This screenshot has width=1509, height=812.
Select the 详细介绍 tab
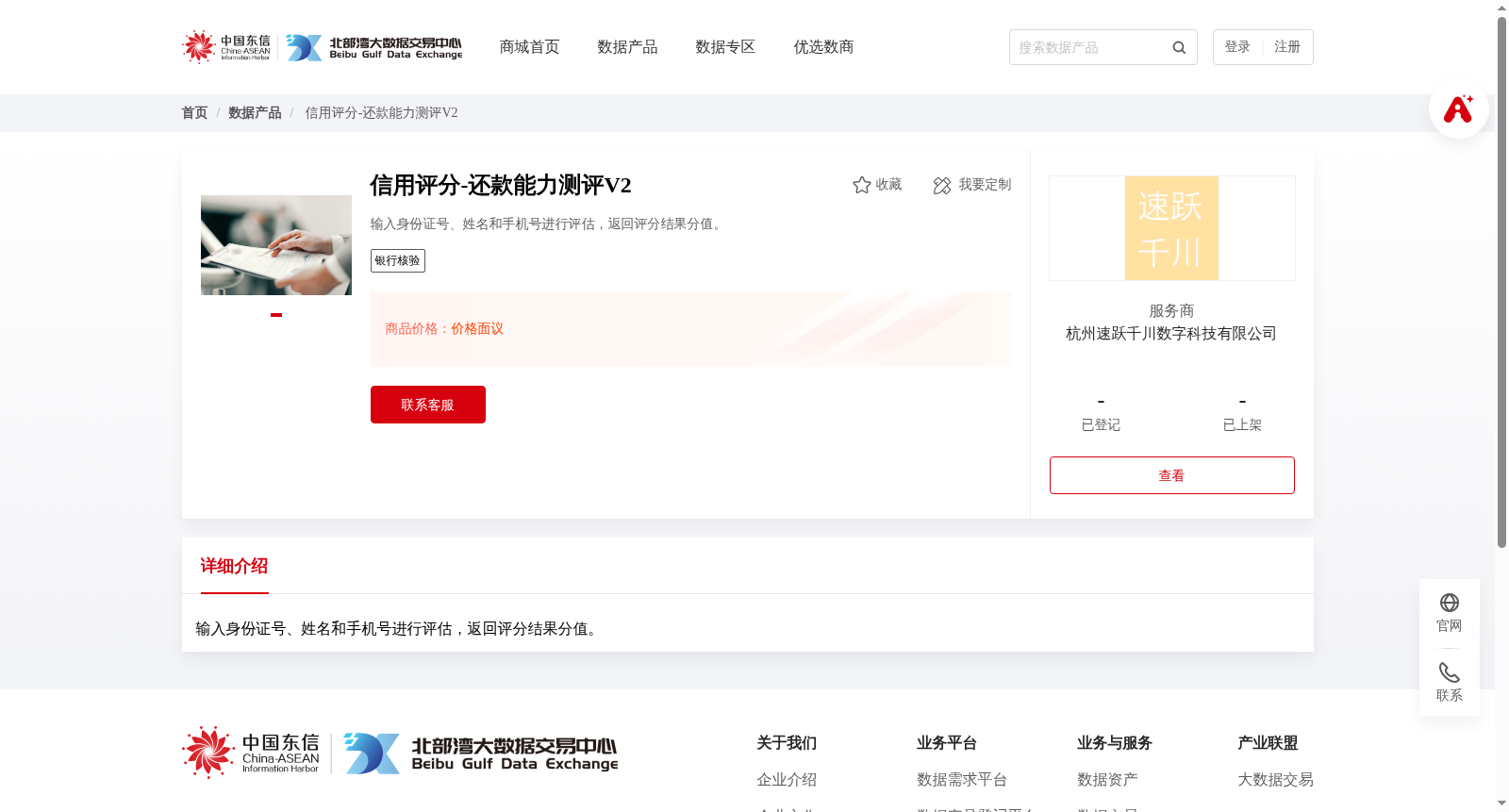pos(234,566)
